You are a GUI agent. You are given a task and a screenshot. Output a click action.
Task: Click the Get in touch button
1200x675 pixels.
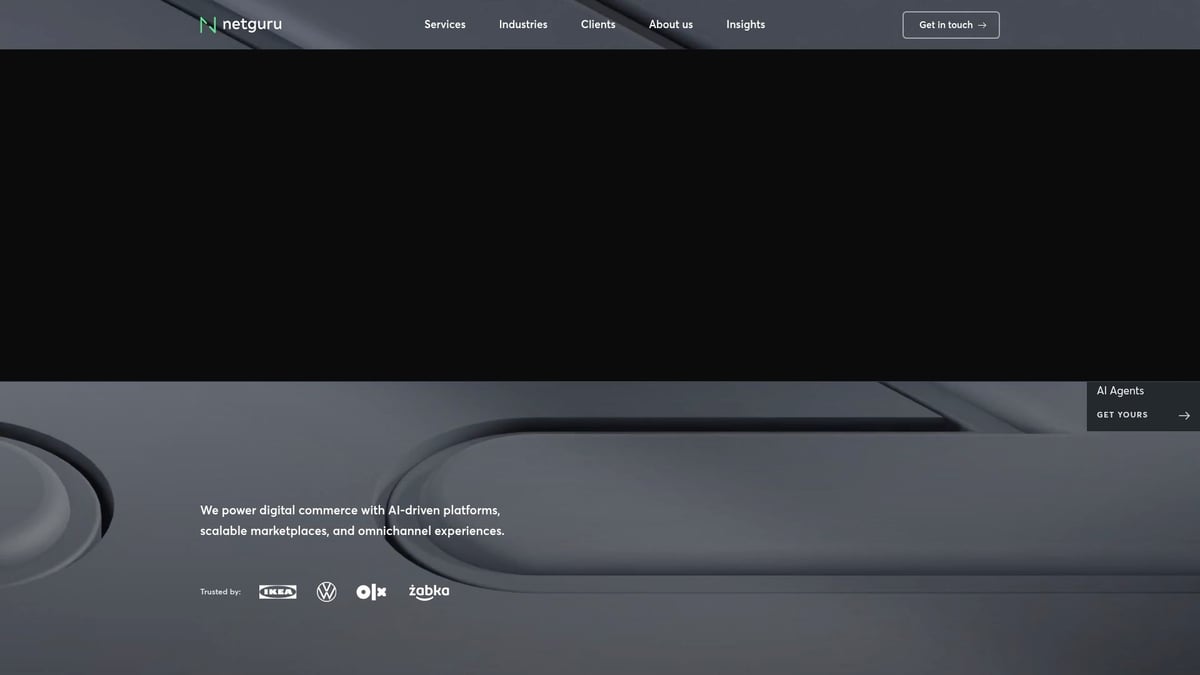pyautogui.click(x=951, y=25)
